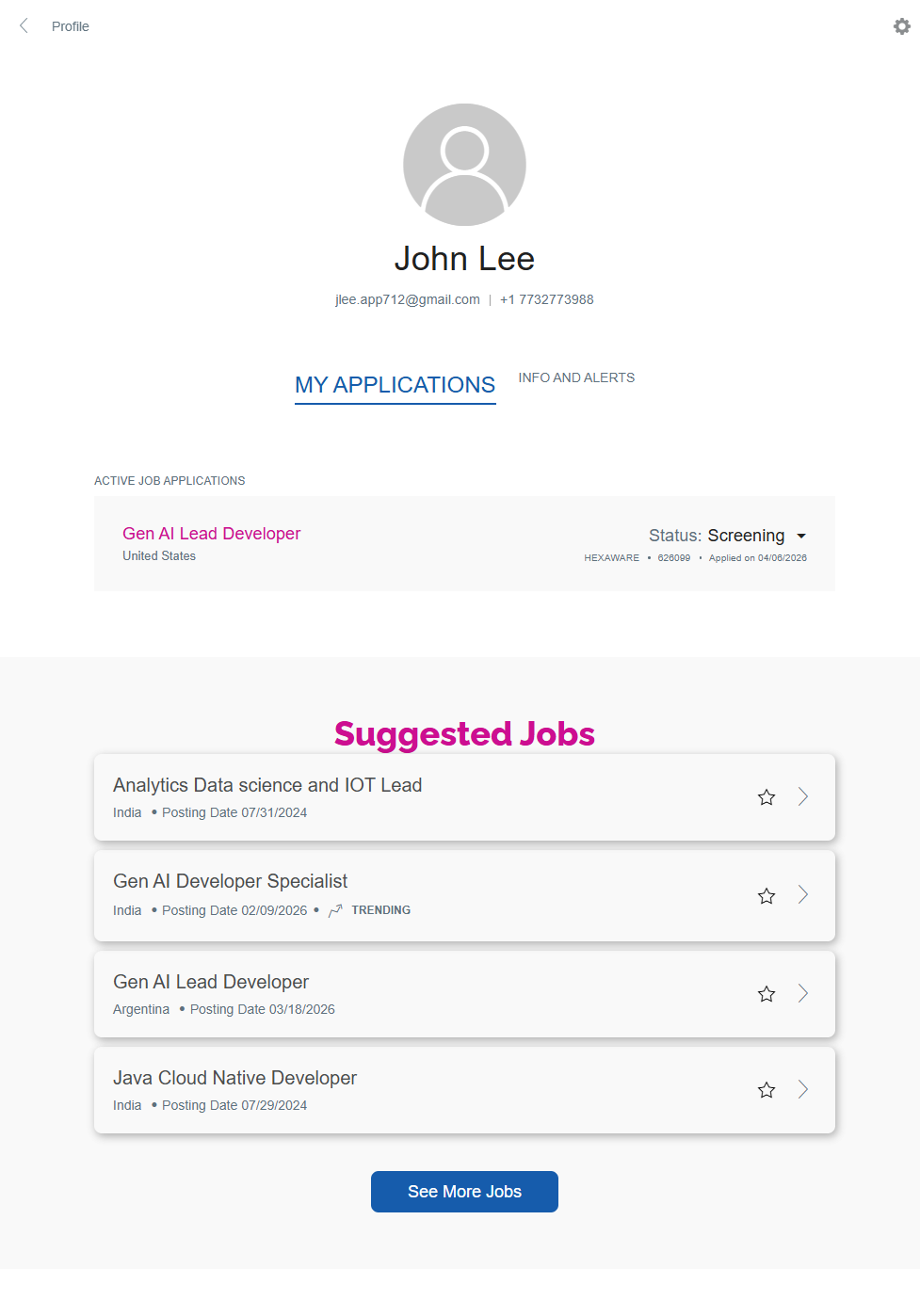The width and height of the screenshot is (920, 1316).
Task: Favorite the Argentina Gen AI Lead Developer job
Action: click(x=767, y=994)
